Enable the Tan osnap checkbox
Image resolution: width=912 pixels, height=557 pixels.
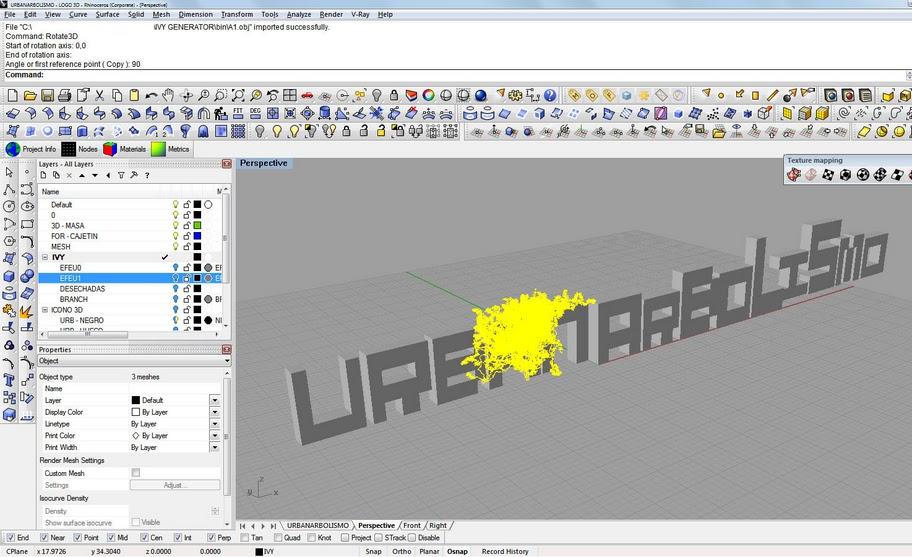[245, 538]
